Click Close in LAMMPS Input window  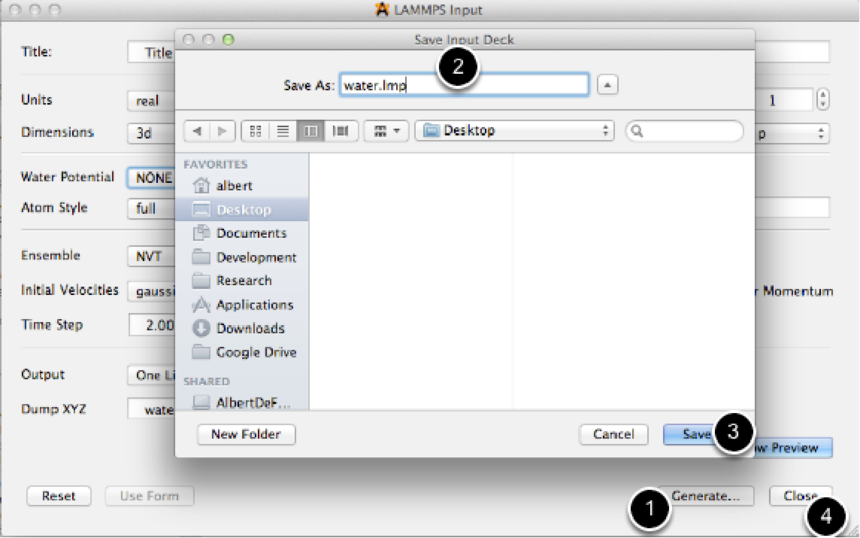click(x=800, y=496)
